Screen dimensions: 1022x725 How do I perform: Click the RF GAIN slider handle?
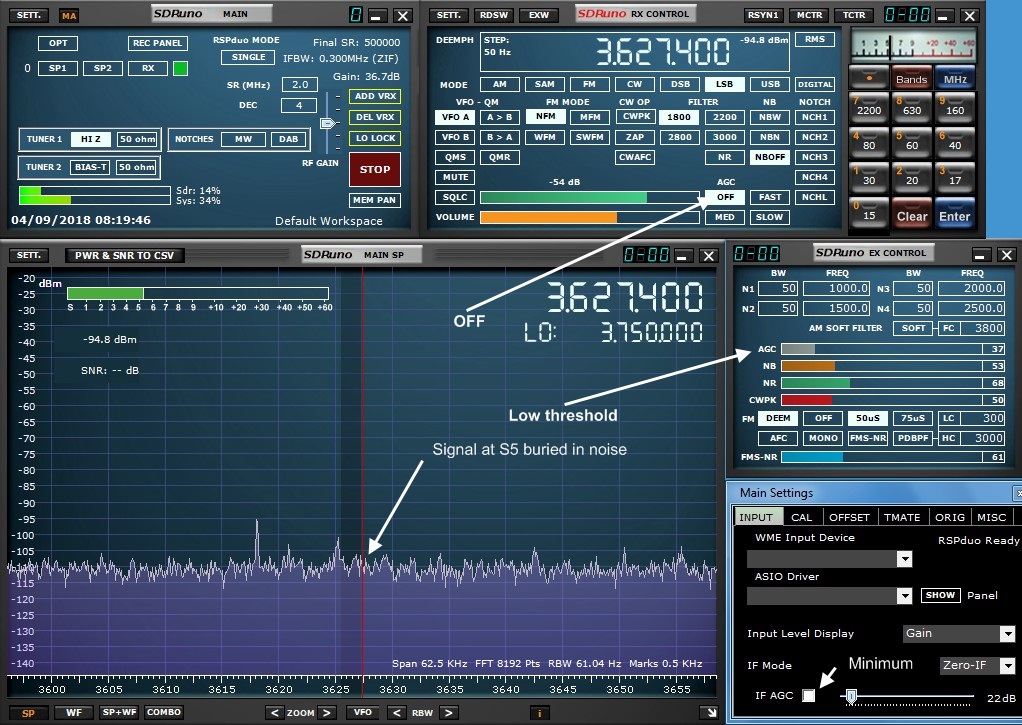pos(327,123)
